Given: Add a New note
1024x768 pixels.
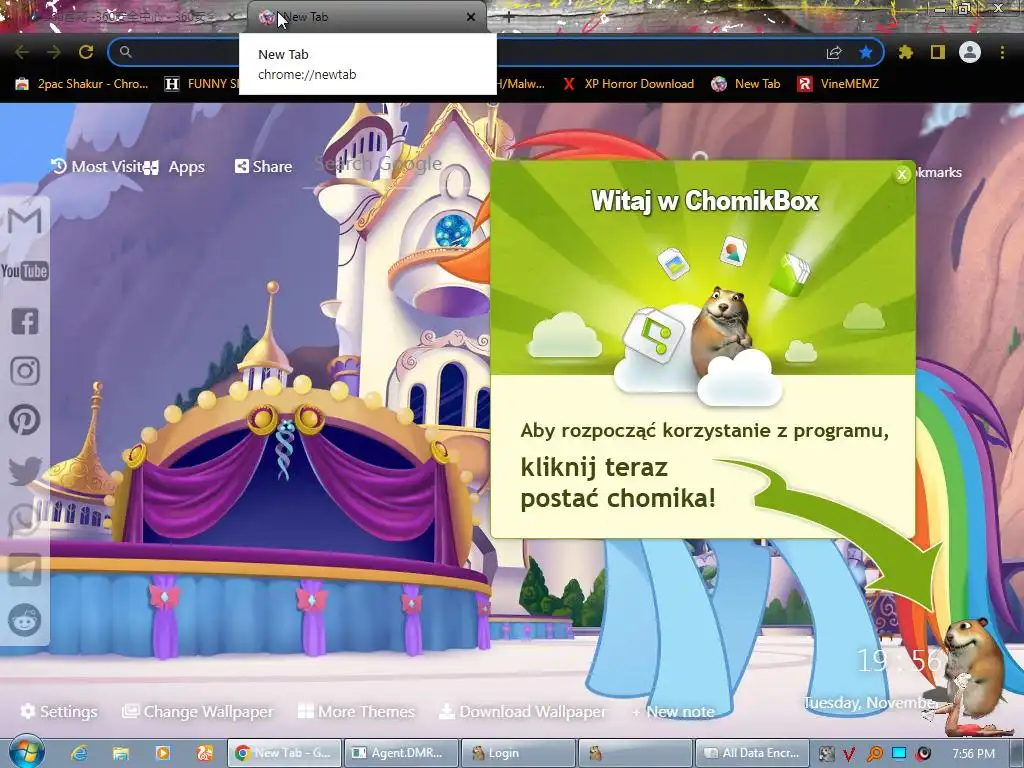Looking at the screenshot, I should point(673,711).
